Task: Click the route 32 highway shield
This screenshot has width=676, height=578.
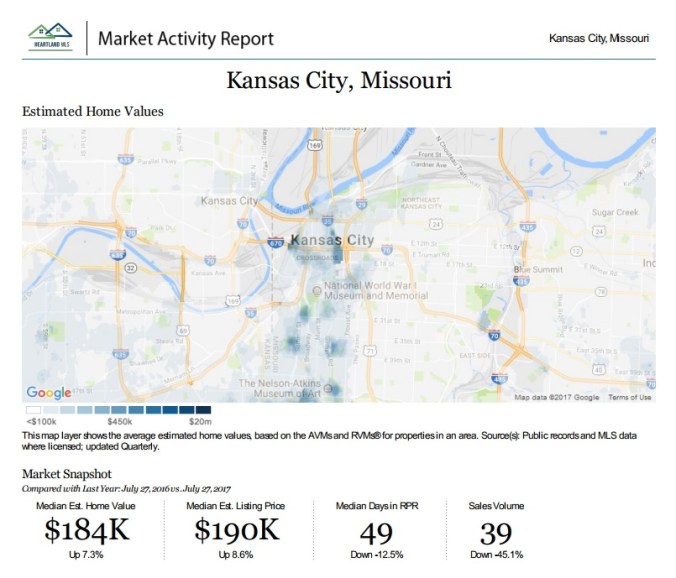Action: pos(131,268)
